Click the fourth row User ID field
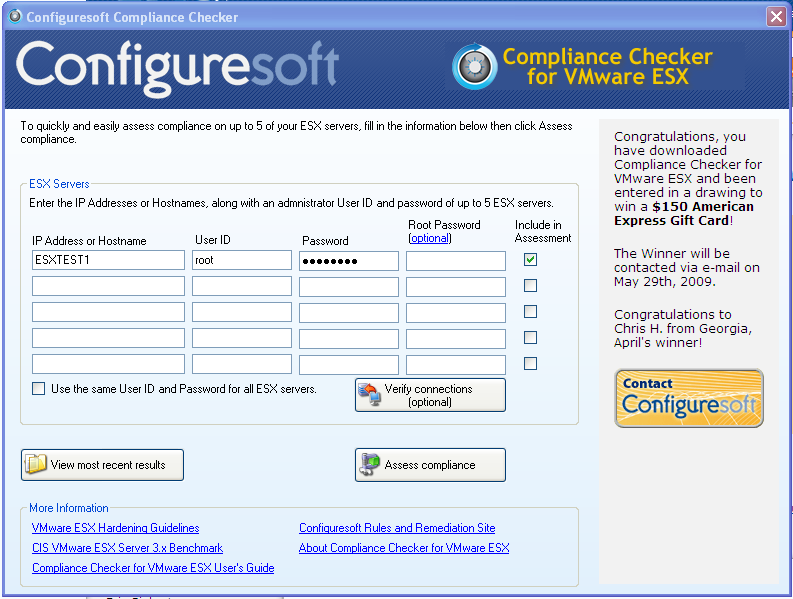This screenshot has height=599, width=793. [x=242, y=338]
